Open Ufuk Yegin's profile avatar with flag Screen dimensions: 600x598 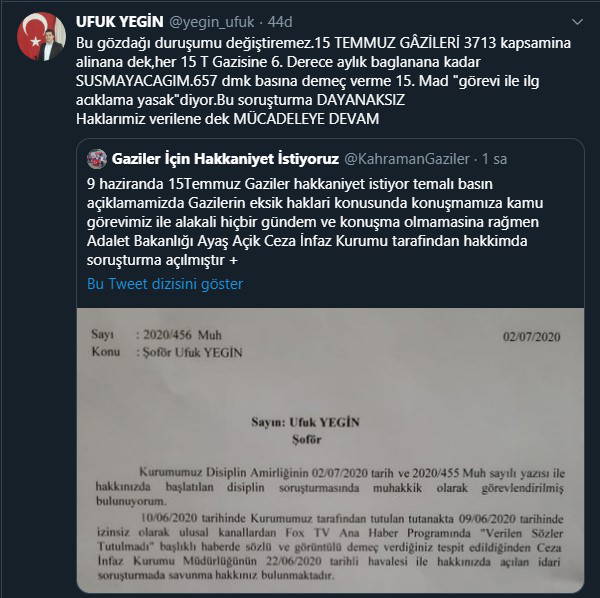[41, 37]
